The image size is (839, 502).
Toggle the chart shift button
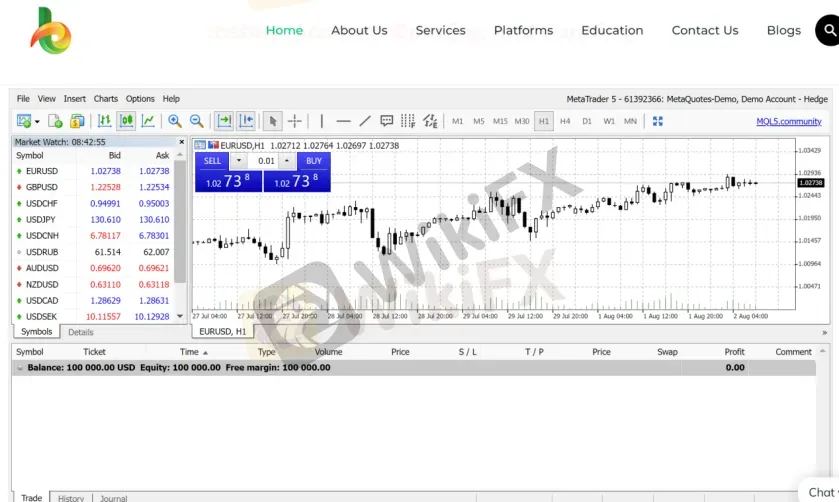(246, 121)
